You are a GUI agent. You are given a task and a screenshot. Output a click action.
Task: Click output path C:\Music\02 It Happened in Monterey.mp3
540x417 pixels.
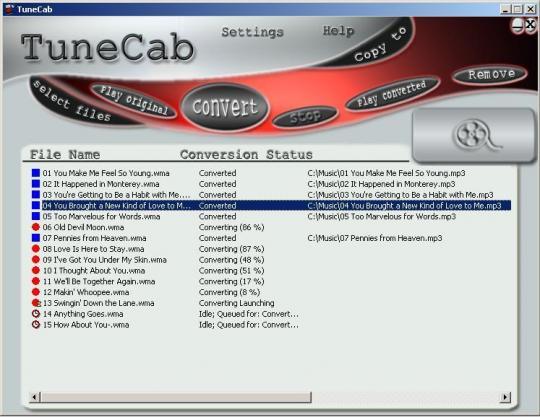[x=381, y=184]
